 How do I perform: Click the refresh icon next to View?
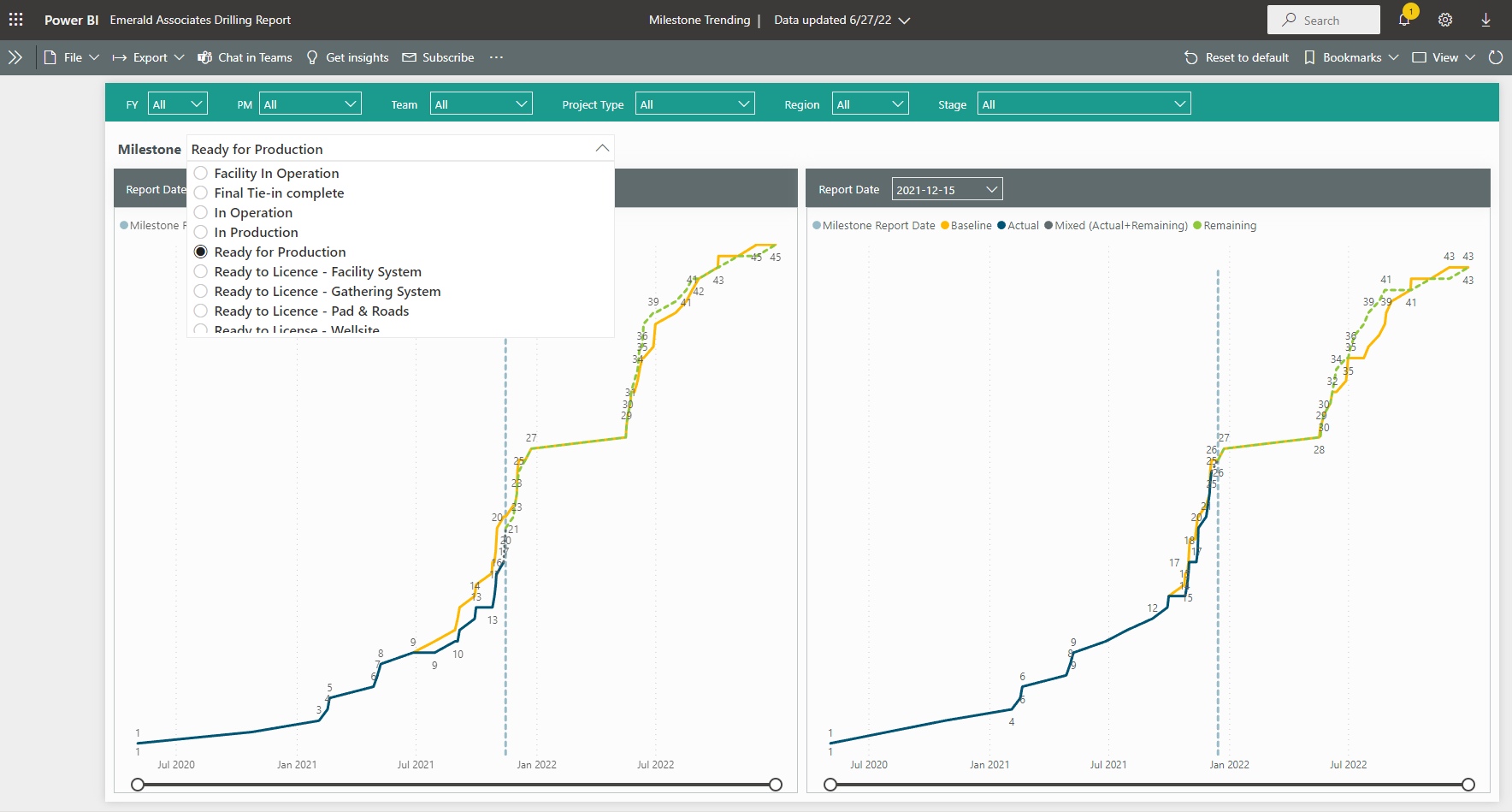click(x=1496, y=57)
